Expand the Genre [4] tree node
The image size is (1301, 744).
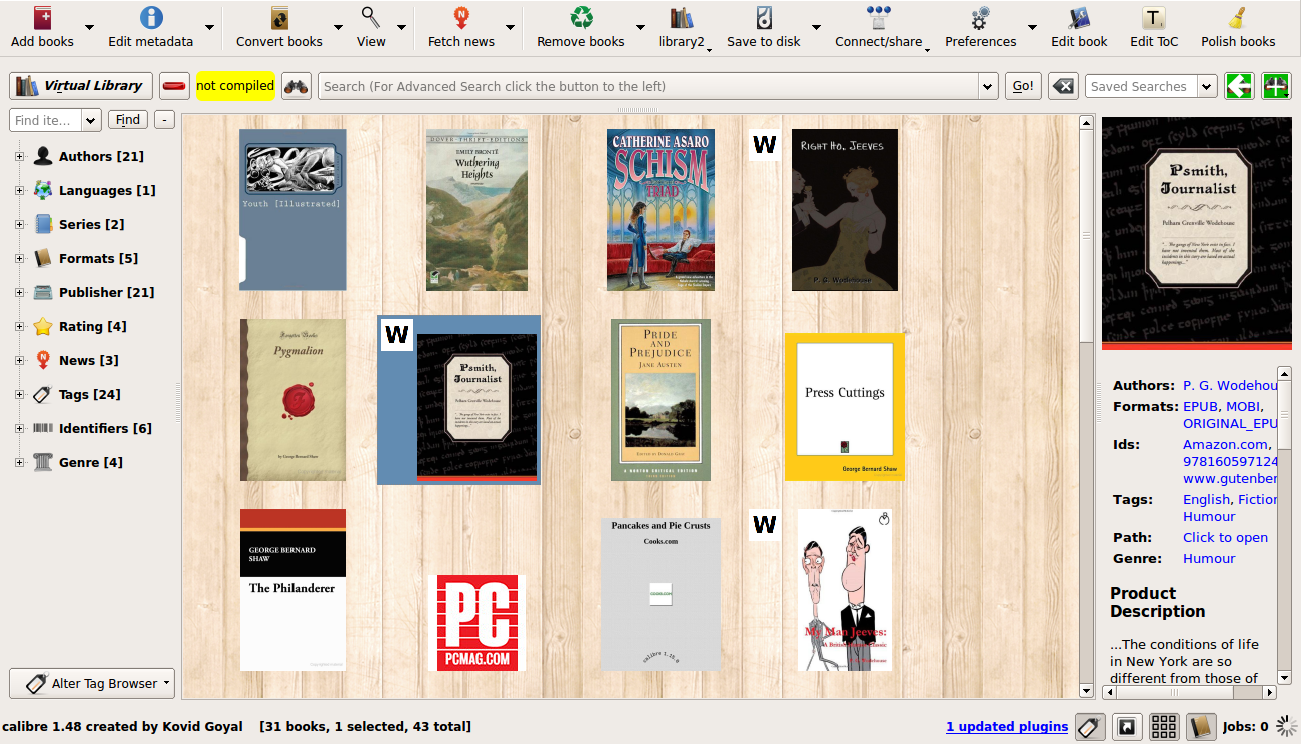point(19,462)
